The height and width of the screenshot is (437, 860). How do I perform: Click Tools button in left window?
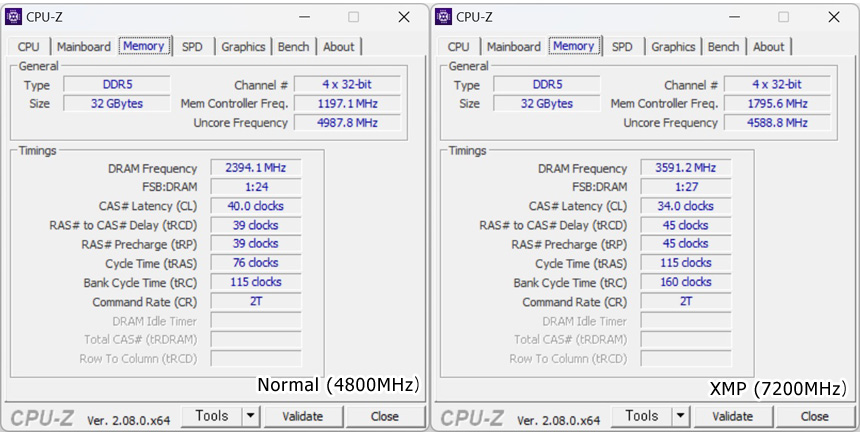pyautogui.click(x=212, y=416)
